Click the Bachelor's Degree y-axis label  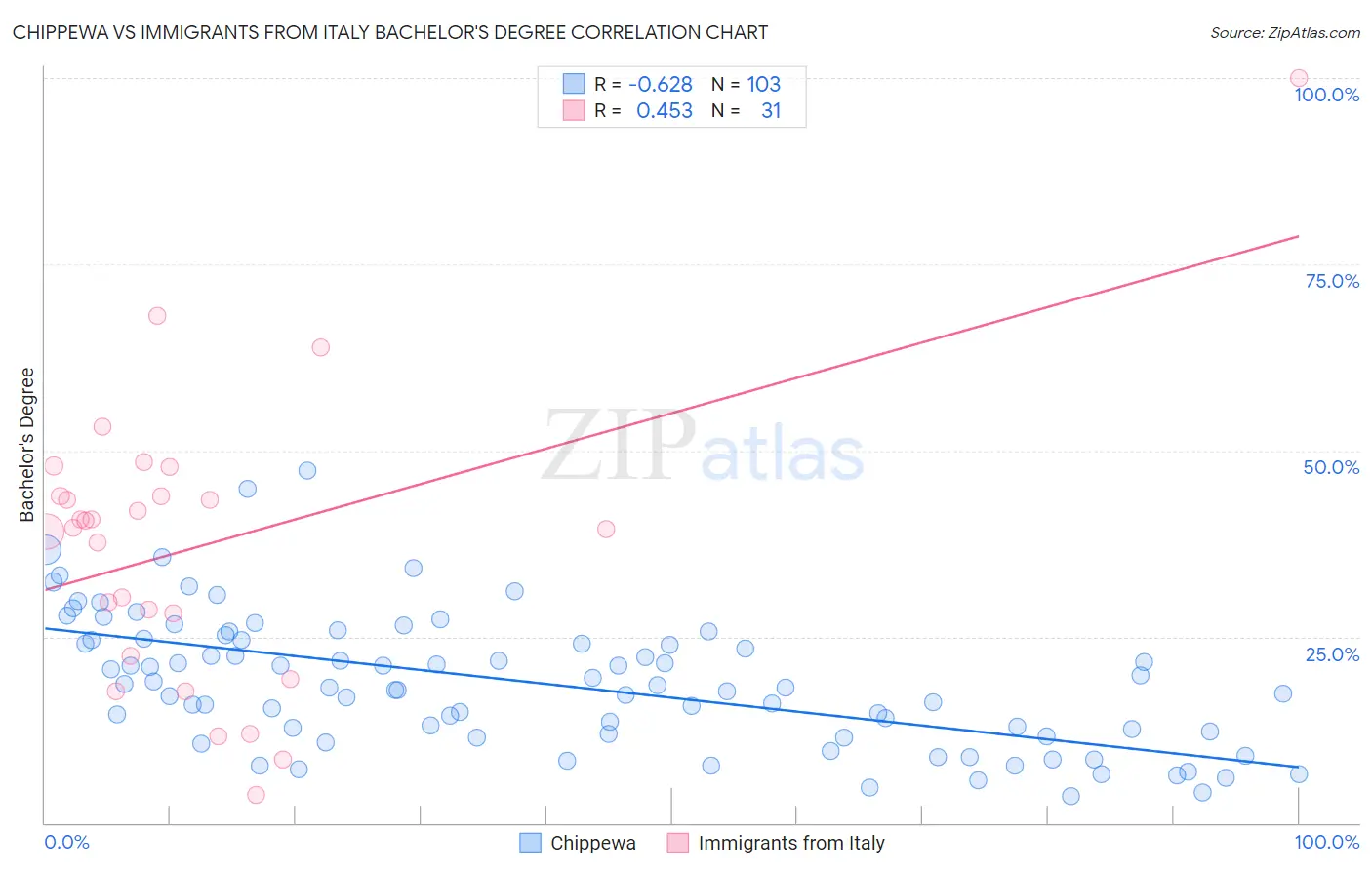point(26,445)
